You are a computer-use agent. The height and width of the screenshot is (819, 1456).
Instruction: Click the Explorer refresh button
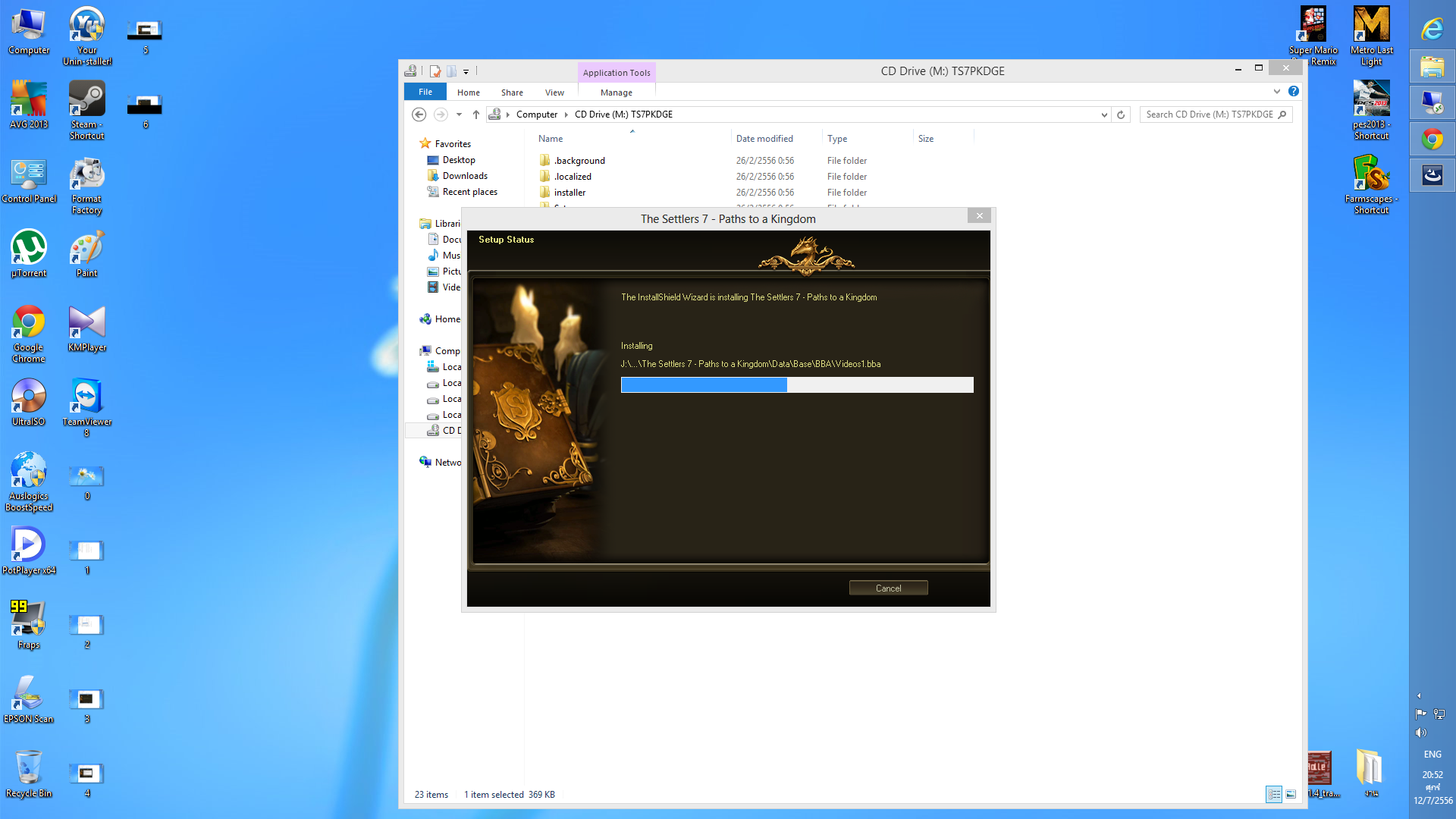pos(1121,115)
